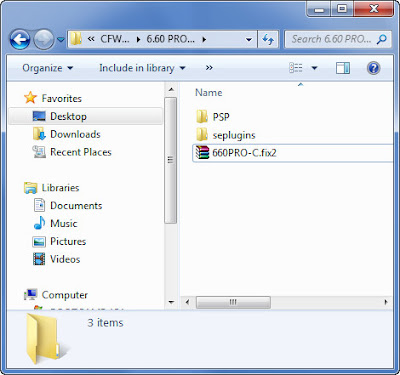Select the 660PRO-C.fix2 archive file
400x375 pixels.
point(293,153)
